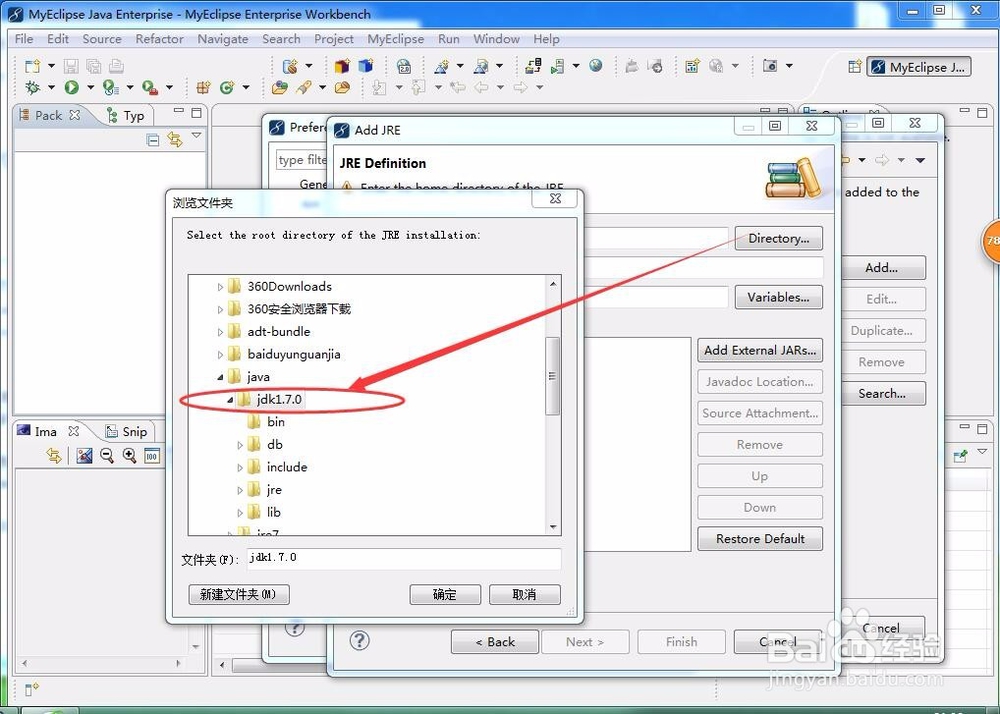Click the Variables... button

pos(779,297)
